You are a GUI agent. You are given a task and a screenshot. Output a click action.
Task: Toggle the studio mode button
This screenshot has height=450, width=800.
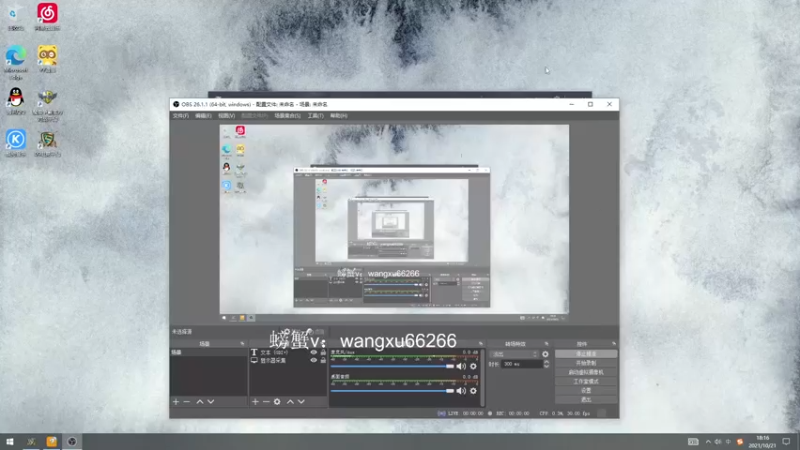pyautogui.click(x=586, y=381)
